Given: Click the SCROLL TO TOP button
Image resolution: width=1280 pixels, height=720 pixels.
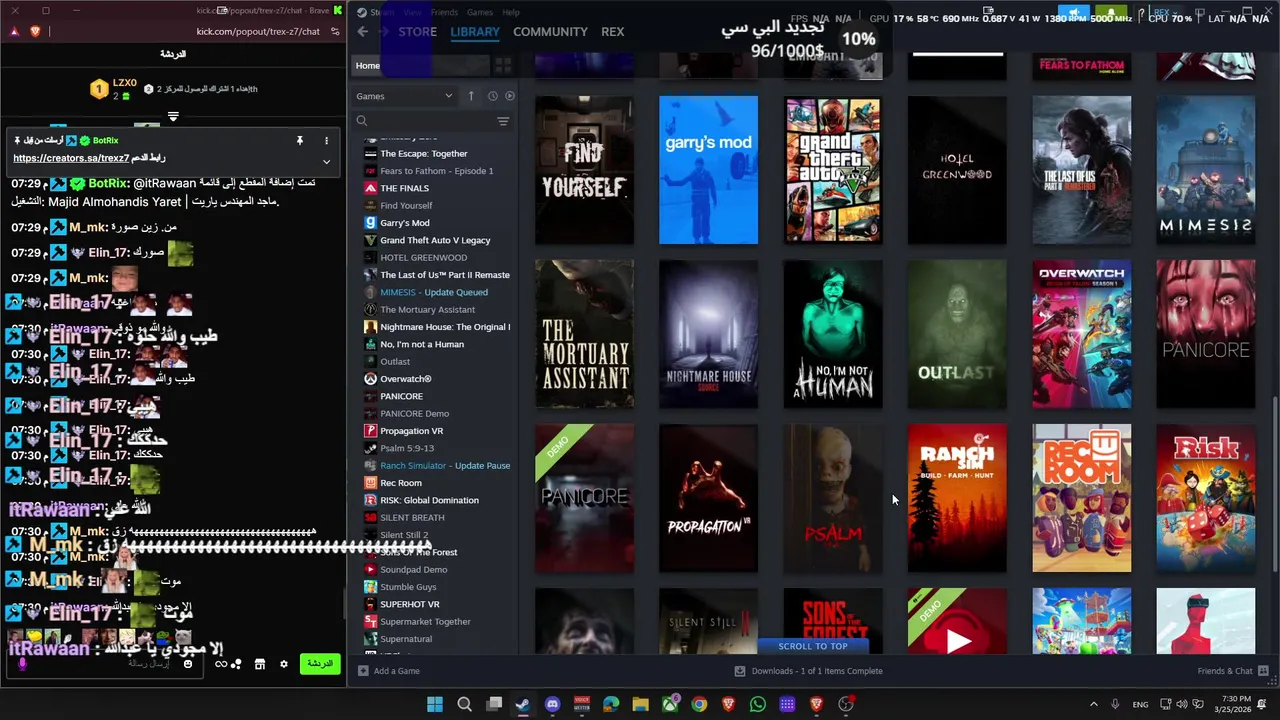Looking at the screenshot, I should click(x=813, y=646).
